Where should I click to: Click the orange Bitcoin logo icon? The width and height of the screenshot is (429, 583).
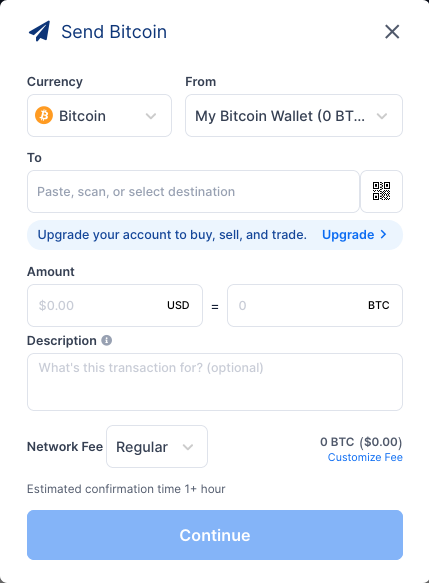(x=44, y=115)
